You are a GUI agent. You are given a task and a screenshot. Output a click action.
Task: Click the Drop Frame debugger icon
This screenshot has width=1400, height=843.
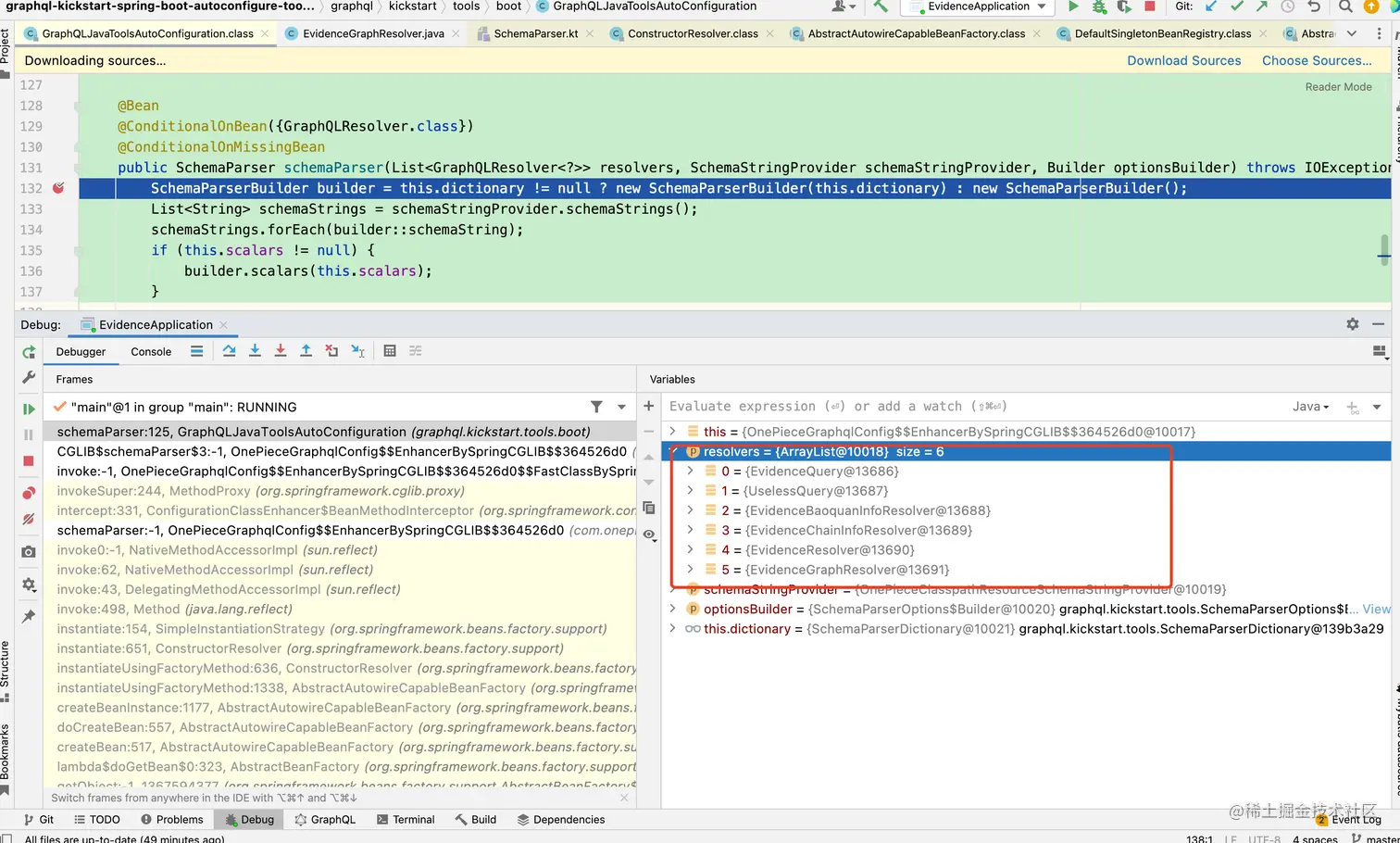click(331, 351)
